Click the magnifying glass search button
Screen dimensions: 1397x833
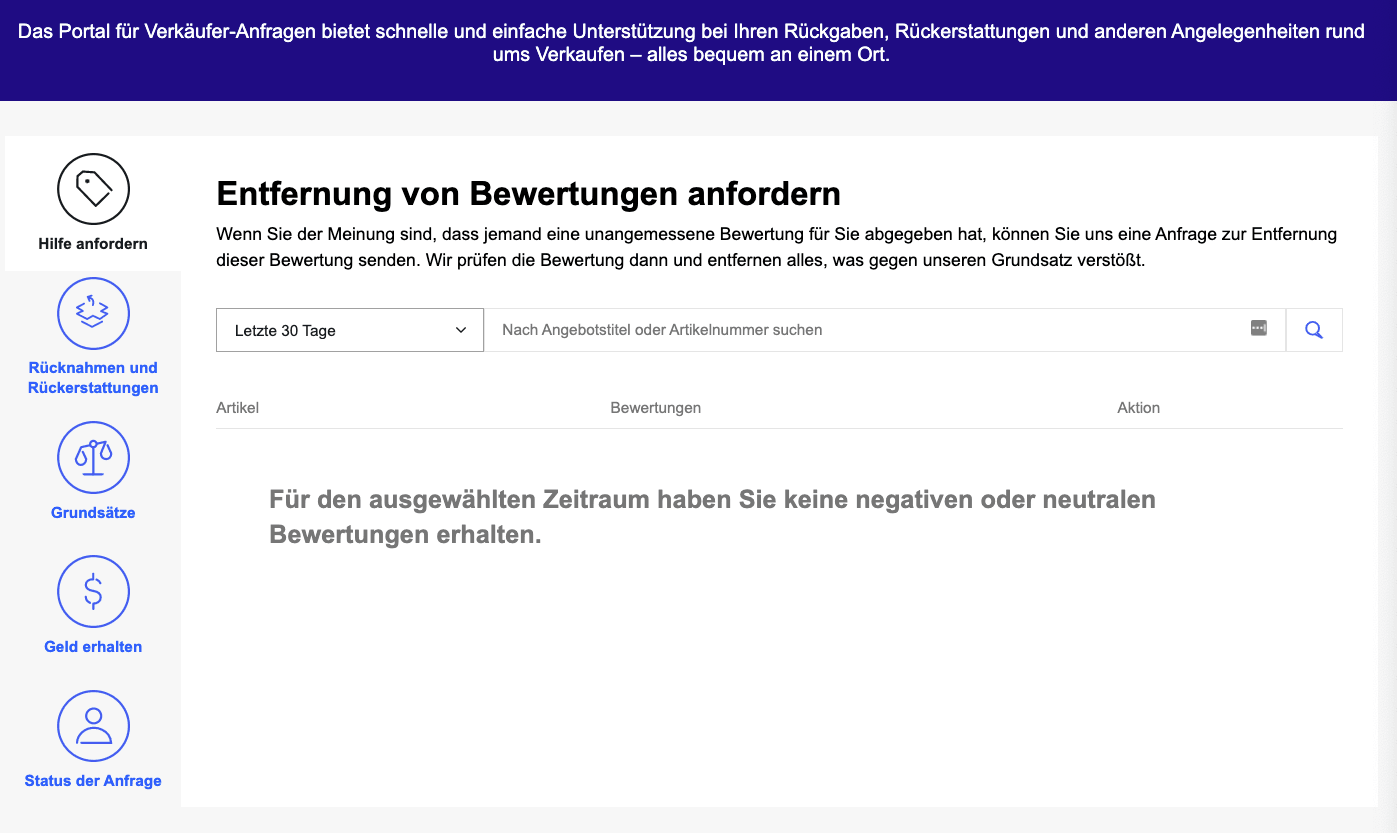pos(1313,330)
